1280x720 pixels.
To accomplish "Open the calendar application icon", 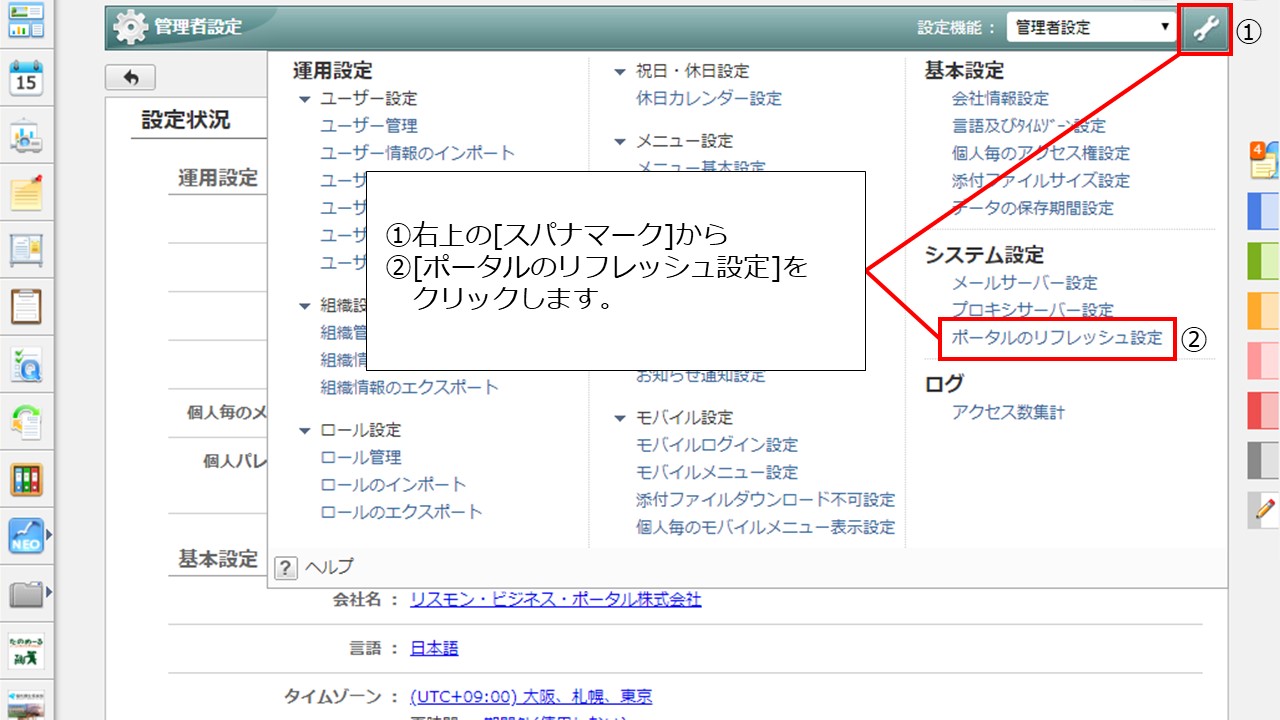I will pos(25,78).
